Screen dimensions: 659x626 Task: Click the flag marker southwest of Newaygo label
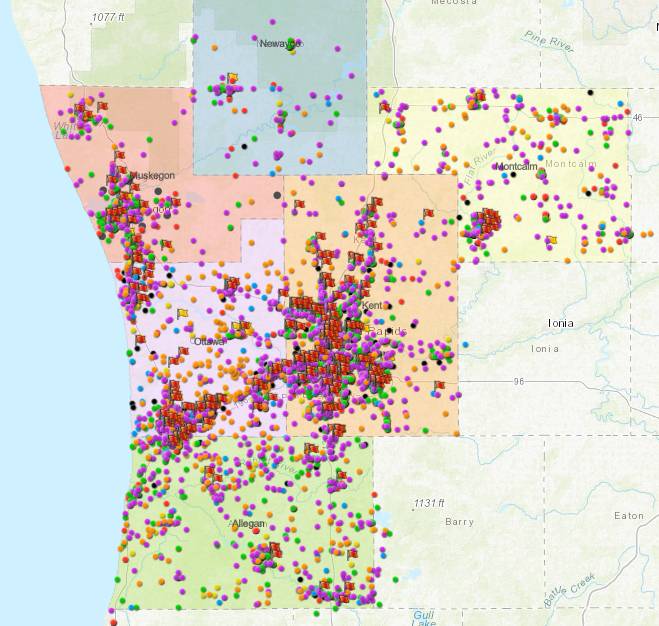232,77
